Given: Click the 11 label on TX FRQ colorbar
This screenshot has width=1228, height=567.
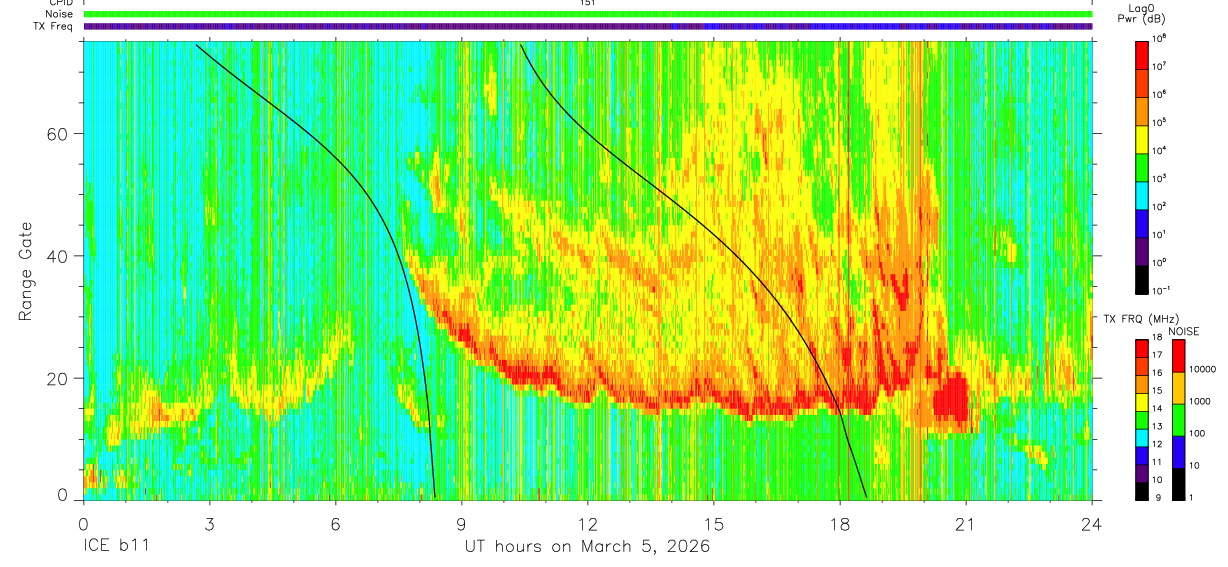Looking at the screenshot, I should [x=1157, y=462].
